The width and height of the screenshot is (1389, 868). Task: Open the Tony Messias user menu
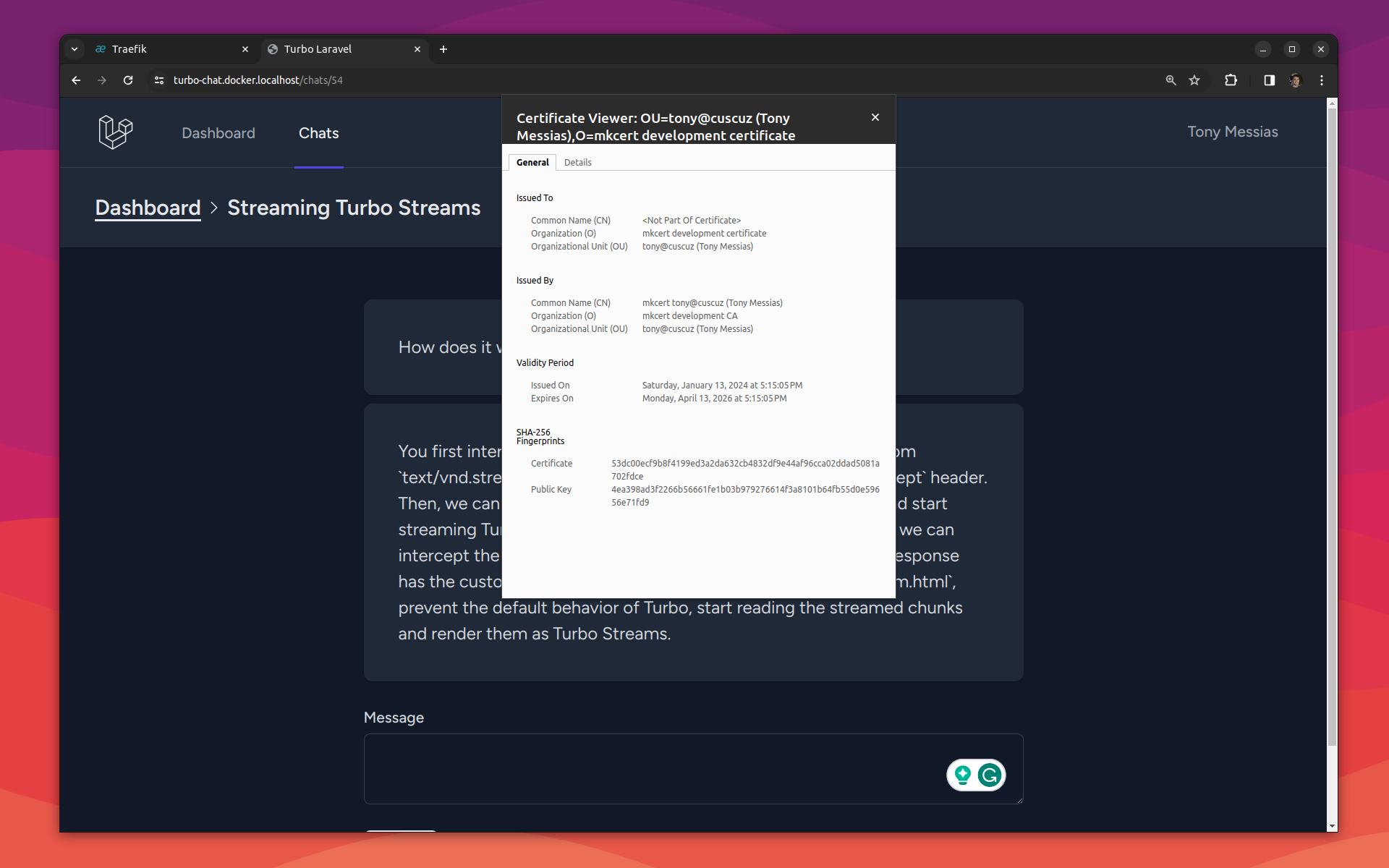(1233, 132)
